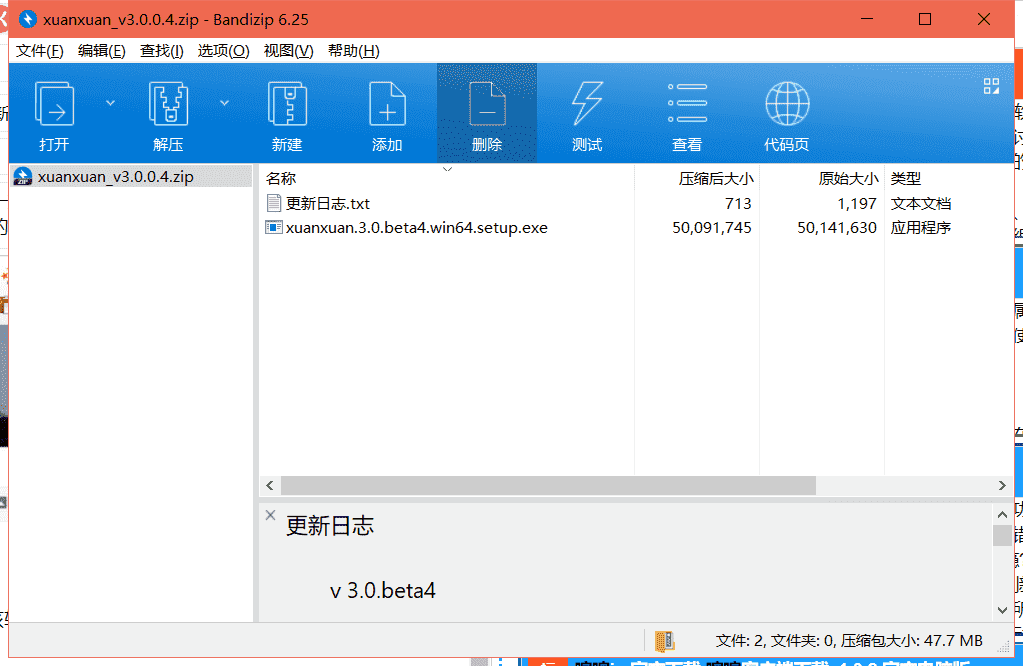1023x666 pixels.
Task: Click the Delete (删除) toolbar icon
Action: coord(487,104)
